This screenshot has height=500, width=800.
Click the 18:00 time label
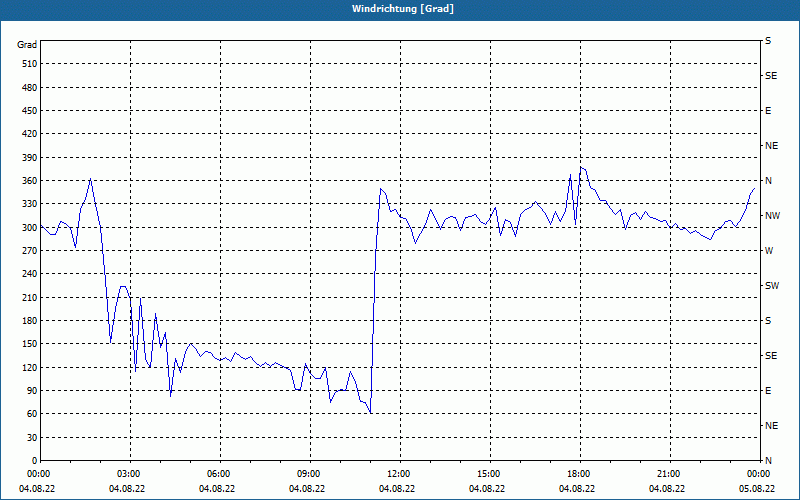[x=577, y=474]
